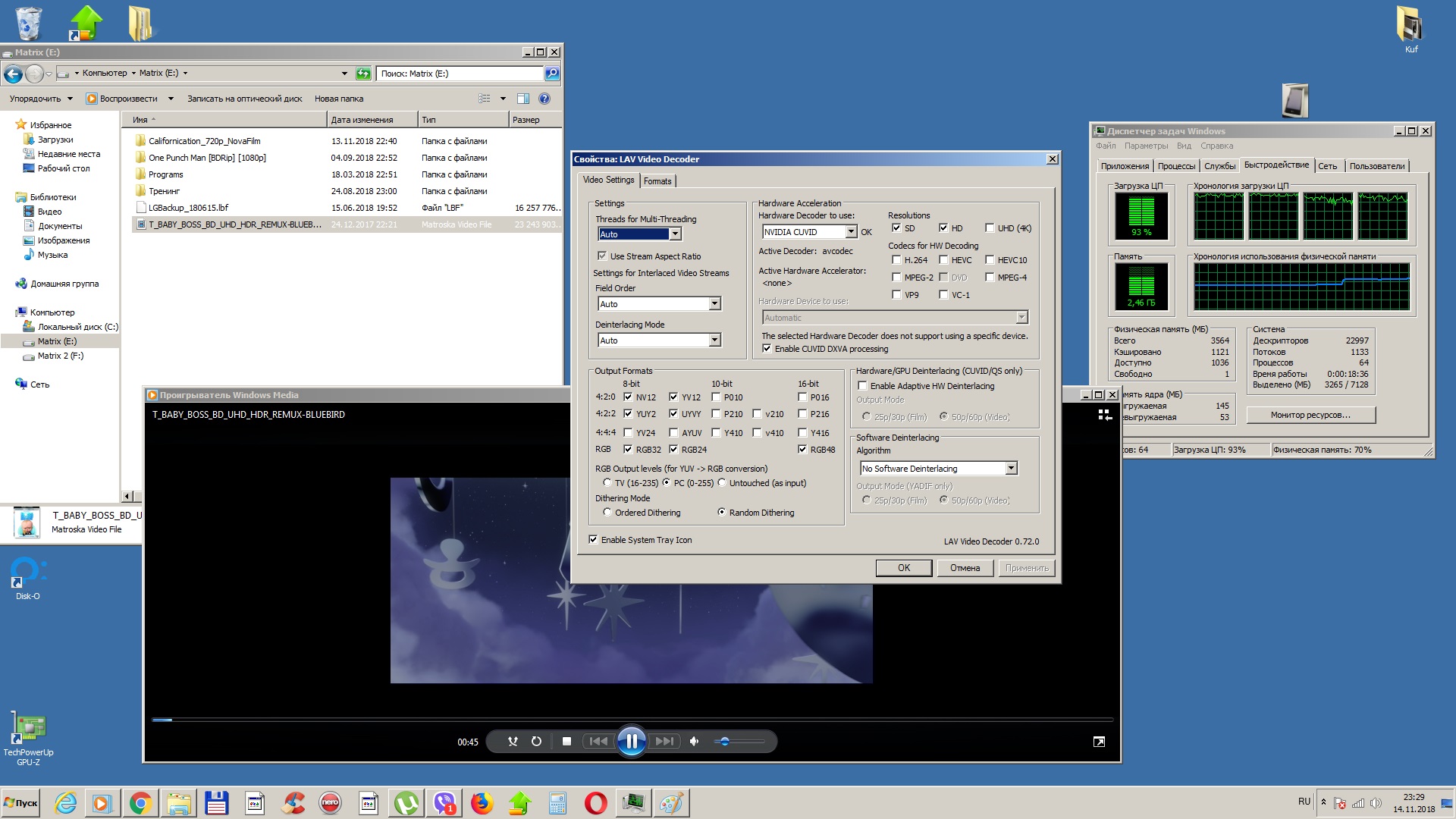Screen dimensions: 1456x819
Task: Enable H.264 hardware decoding codec
Action: [896, 259]
